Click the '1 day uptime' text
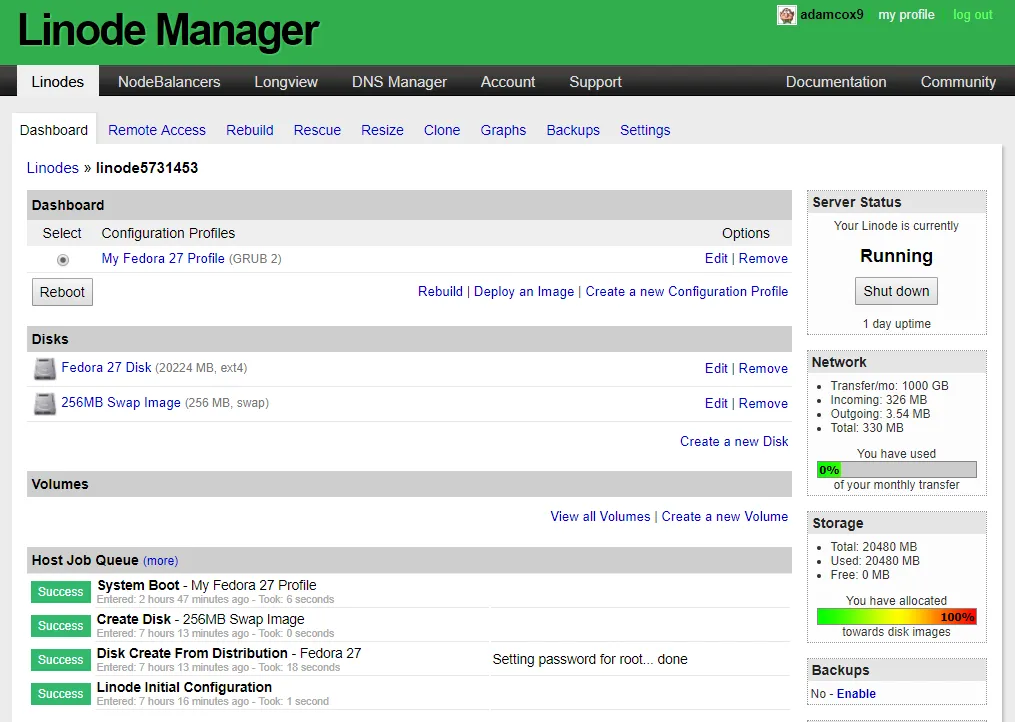Image resolution: width=1015 pixels, height=722 pixels. (x=897, y=324)
